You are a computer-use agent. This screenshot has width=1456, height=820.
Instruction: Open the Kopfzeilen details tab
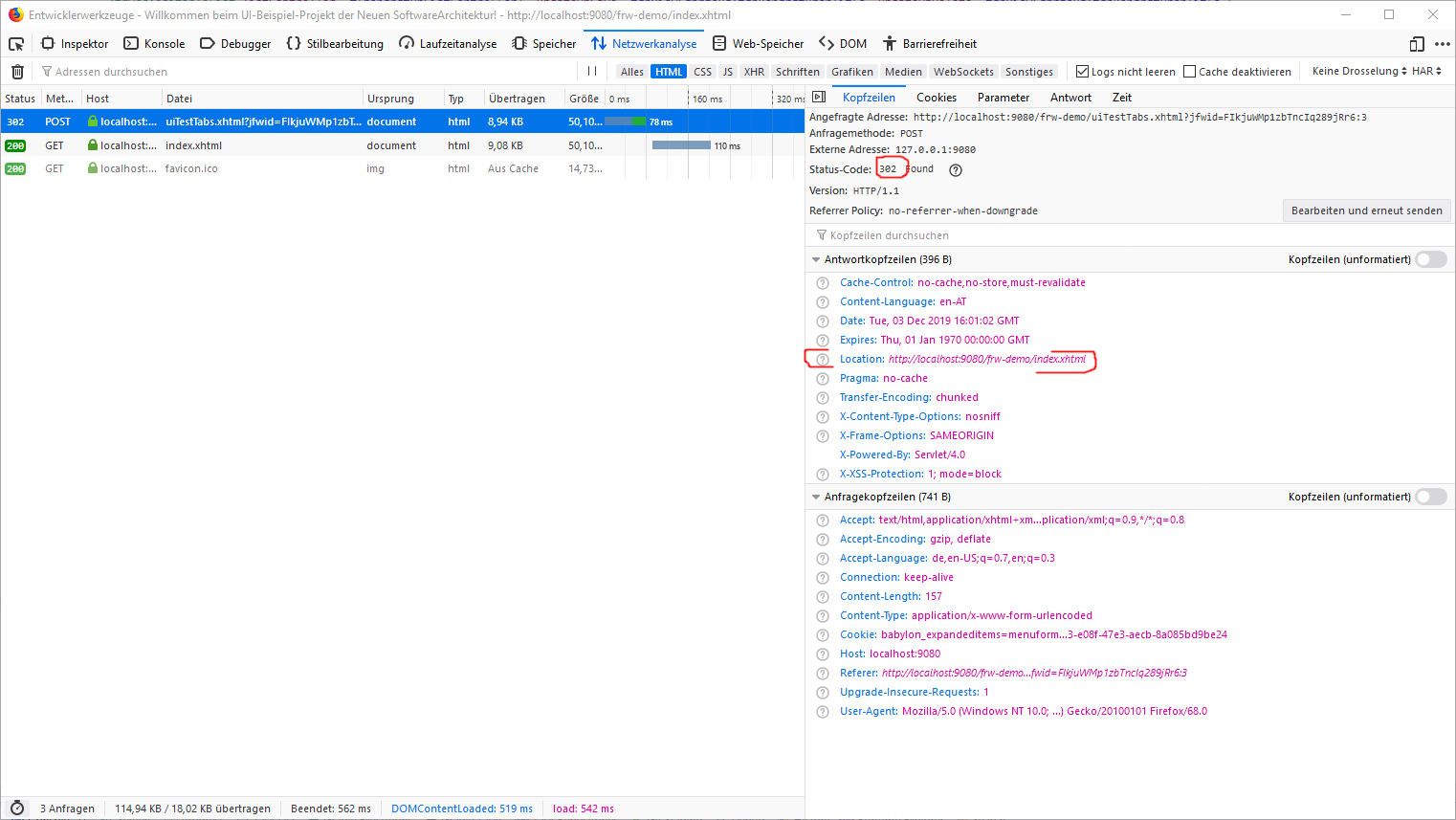click(869, 98)
